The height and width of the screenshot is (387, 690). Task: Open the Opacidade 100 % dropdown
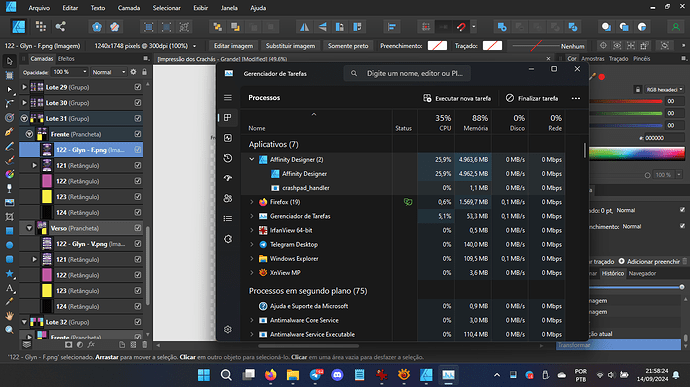[x=70, y=72]
